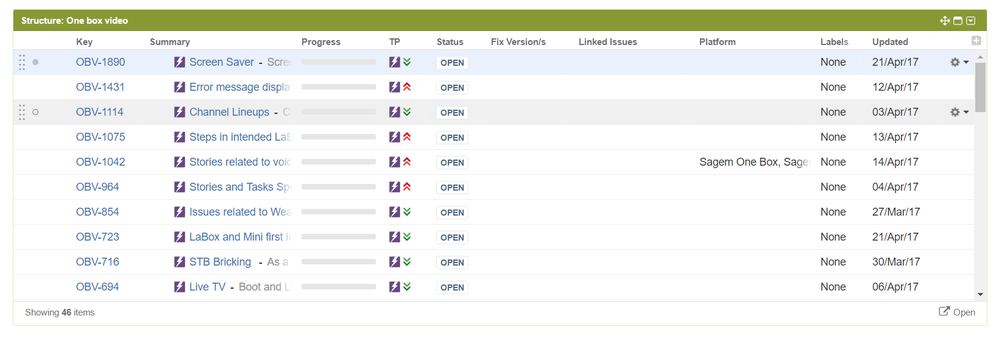
Task: Click epic icon beside Channel Lineups summary
Action: tap(180, 112)
